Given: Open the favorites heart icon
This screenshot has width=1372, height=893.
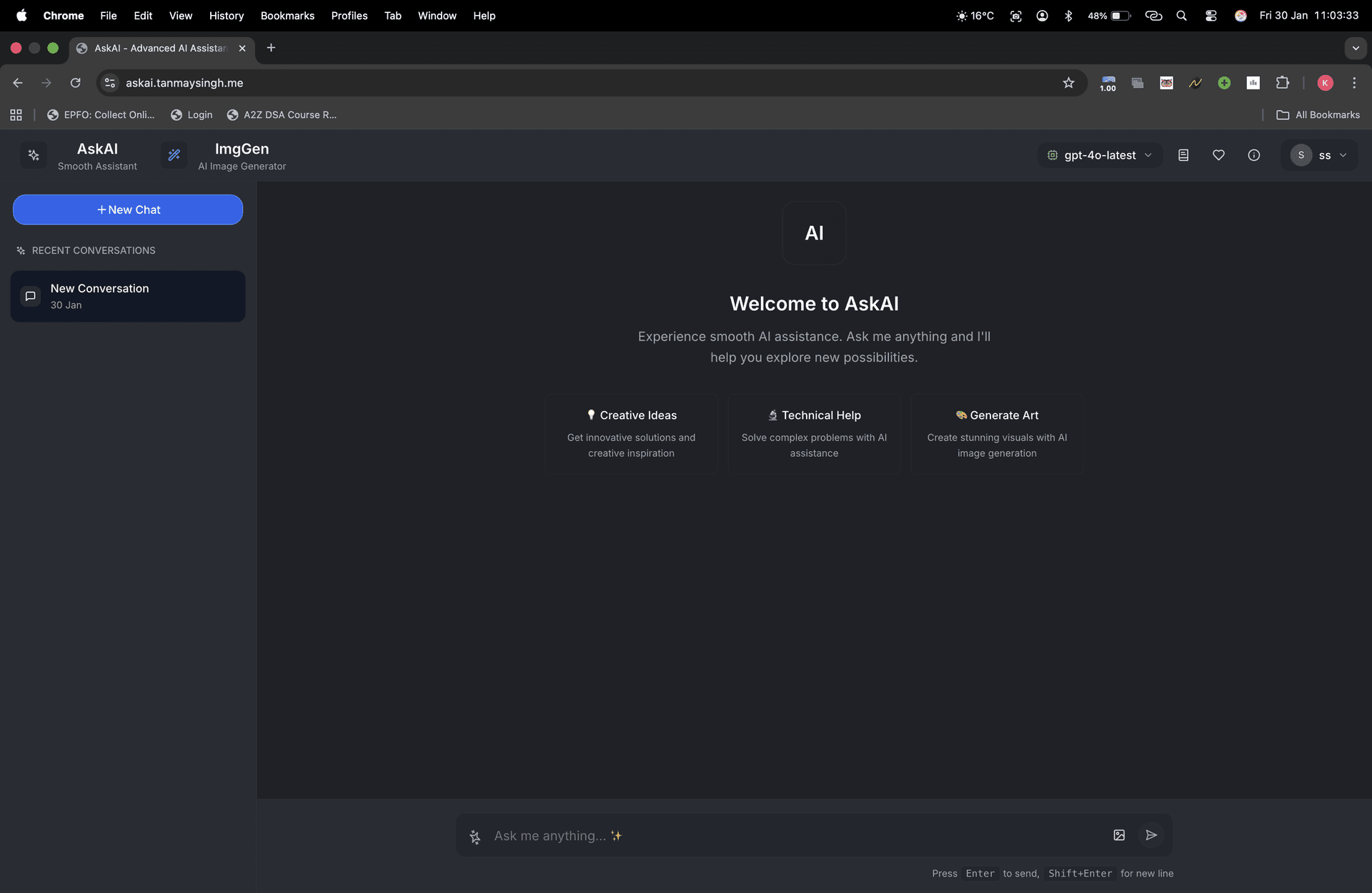Looking at the screenshot, I should [x=1218, y=155].
